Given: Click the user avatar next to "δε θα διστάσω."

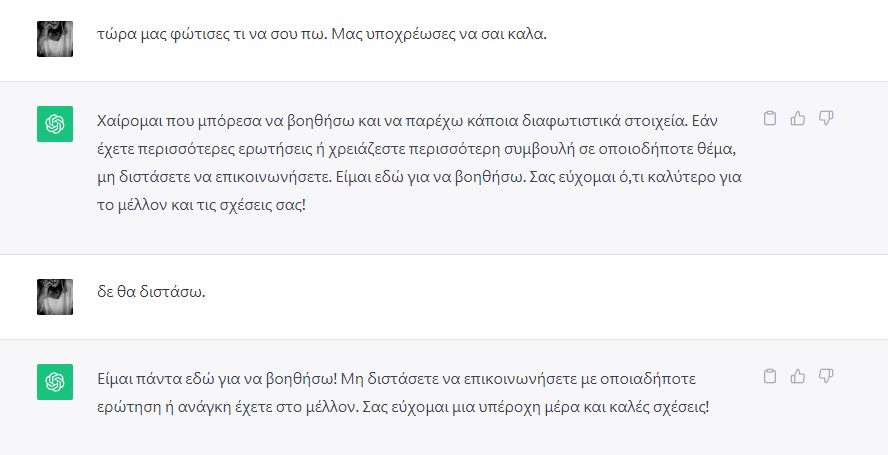Looking at the screenshot, I should (x=55, y=297).
